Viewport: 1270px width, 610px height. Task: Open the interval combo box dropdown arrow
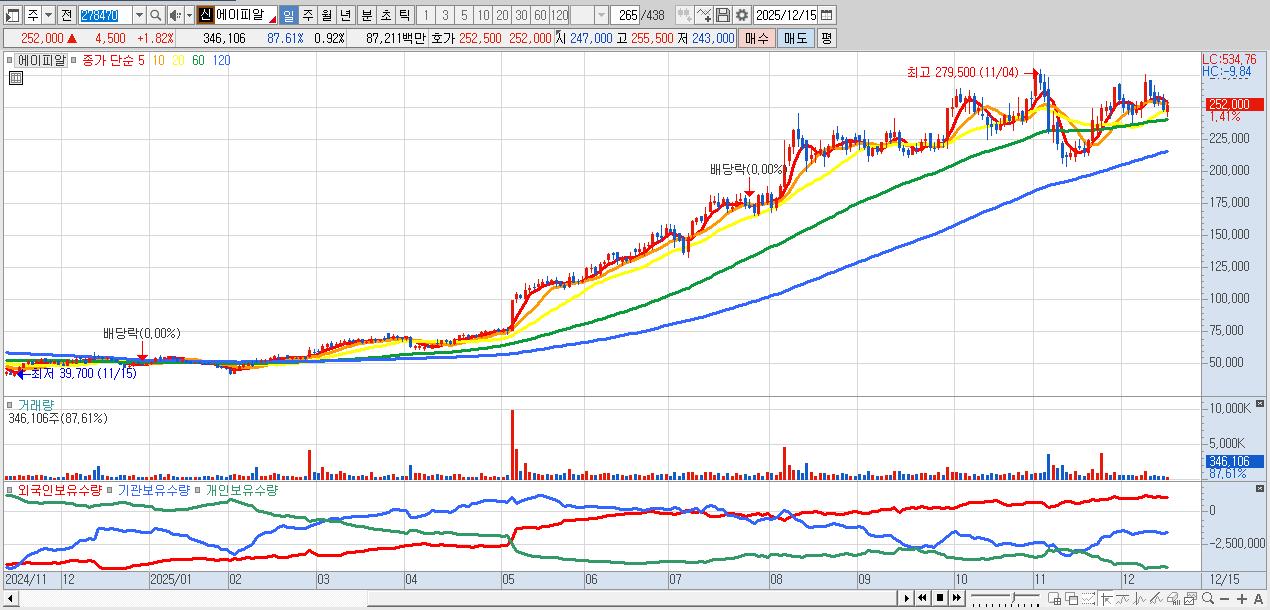pos(600,15)
